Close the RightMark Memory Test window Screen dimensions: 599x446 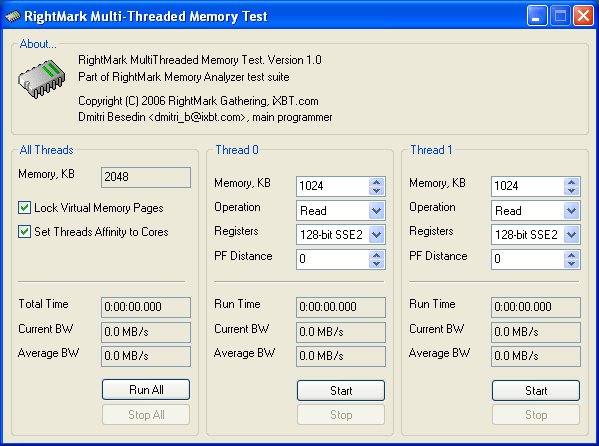583,16
